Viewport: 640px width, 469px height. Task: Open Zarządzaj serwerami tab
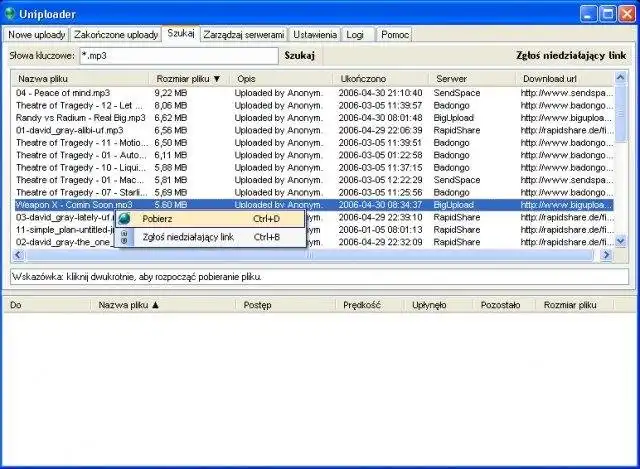(244, 35)
